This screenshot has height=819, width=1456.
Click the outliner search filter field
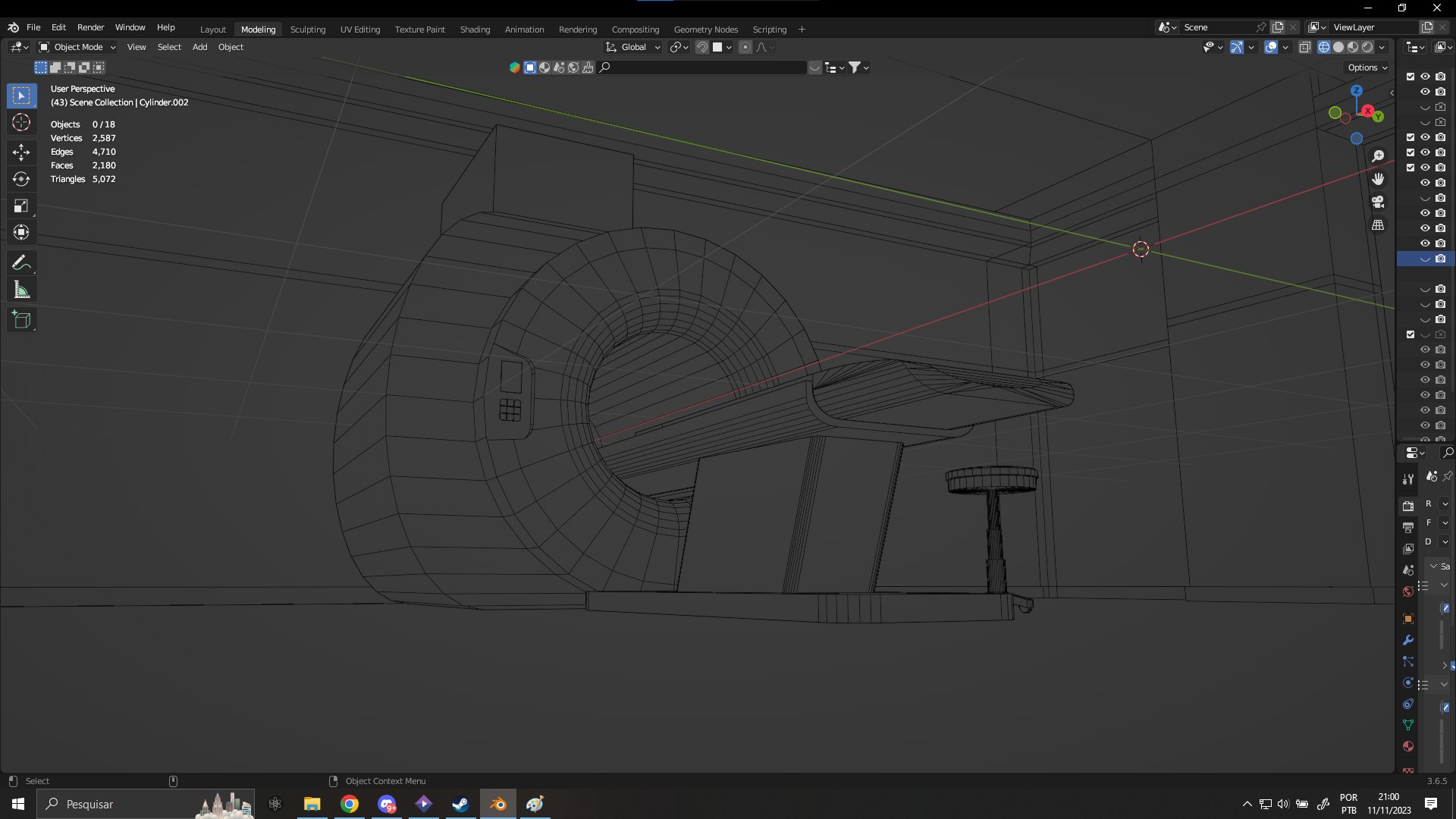coord(705,67)
